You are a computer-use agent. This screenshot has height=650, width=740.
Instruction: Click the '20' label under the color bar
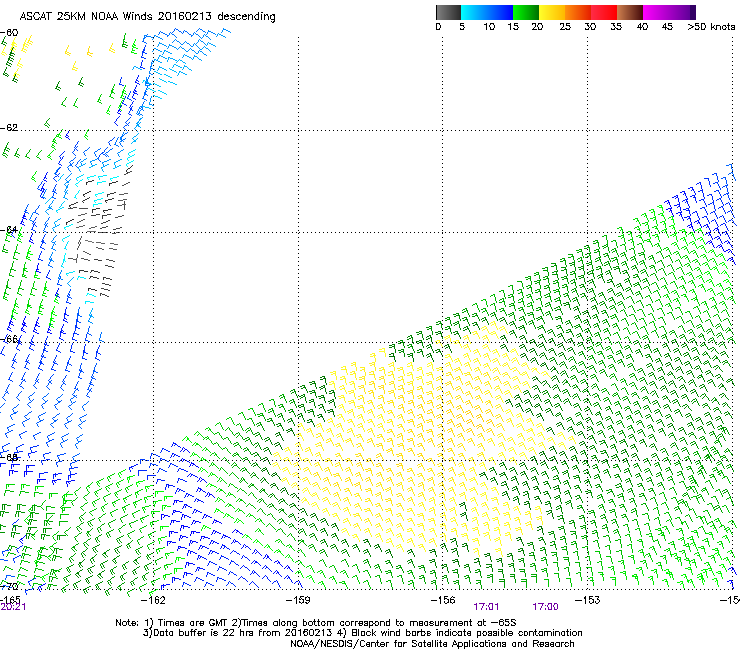coord(537,27)
